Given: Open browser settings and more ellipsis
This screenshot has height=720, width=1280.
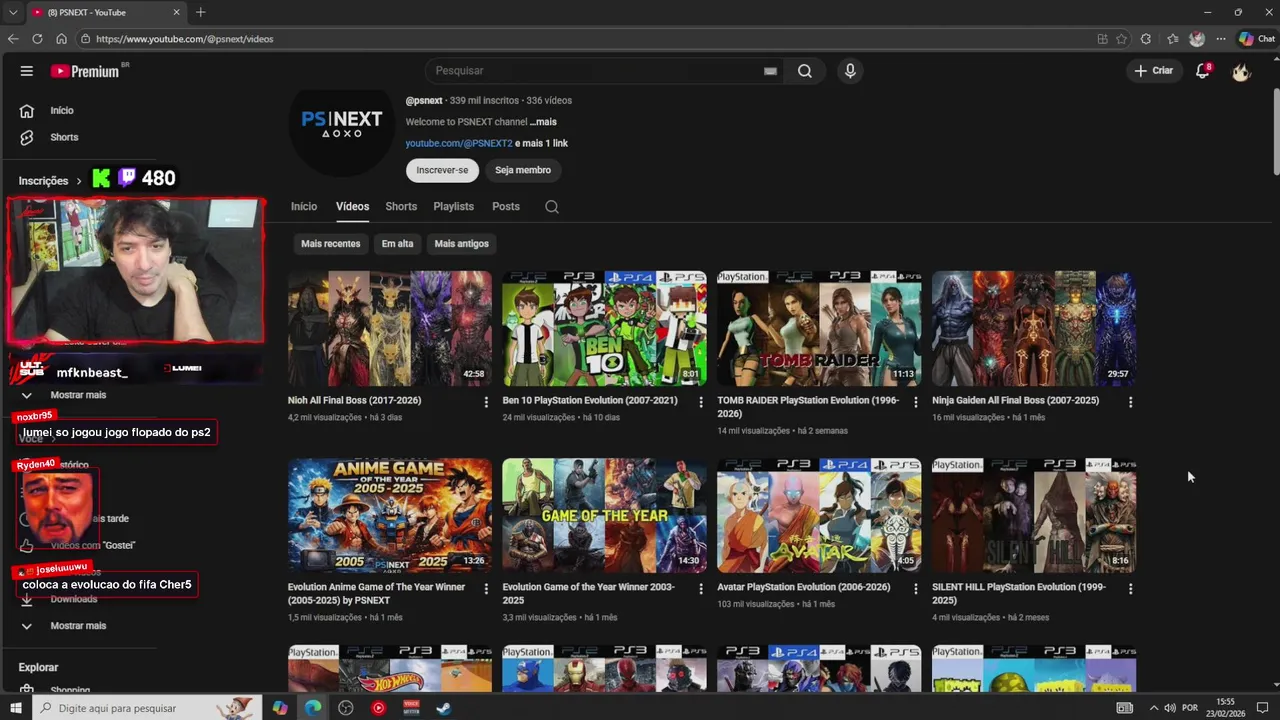Looking at the screenshot, I should point(1221,39).
